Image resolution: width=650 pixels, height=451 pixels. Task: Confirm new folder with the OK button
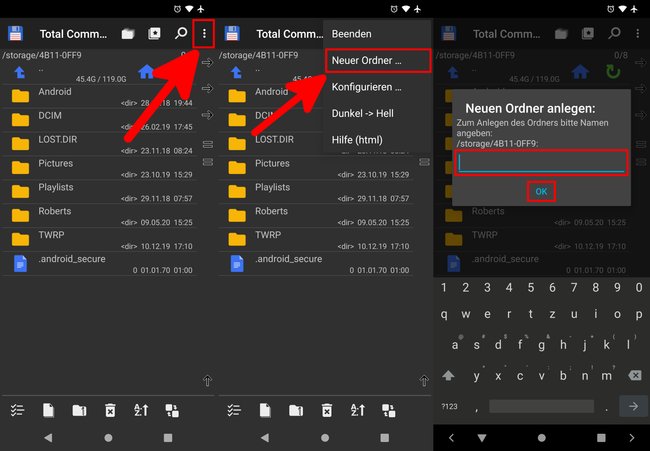point(541,192)
